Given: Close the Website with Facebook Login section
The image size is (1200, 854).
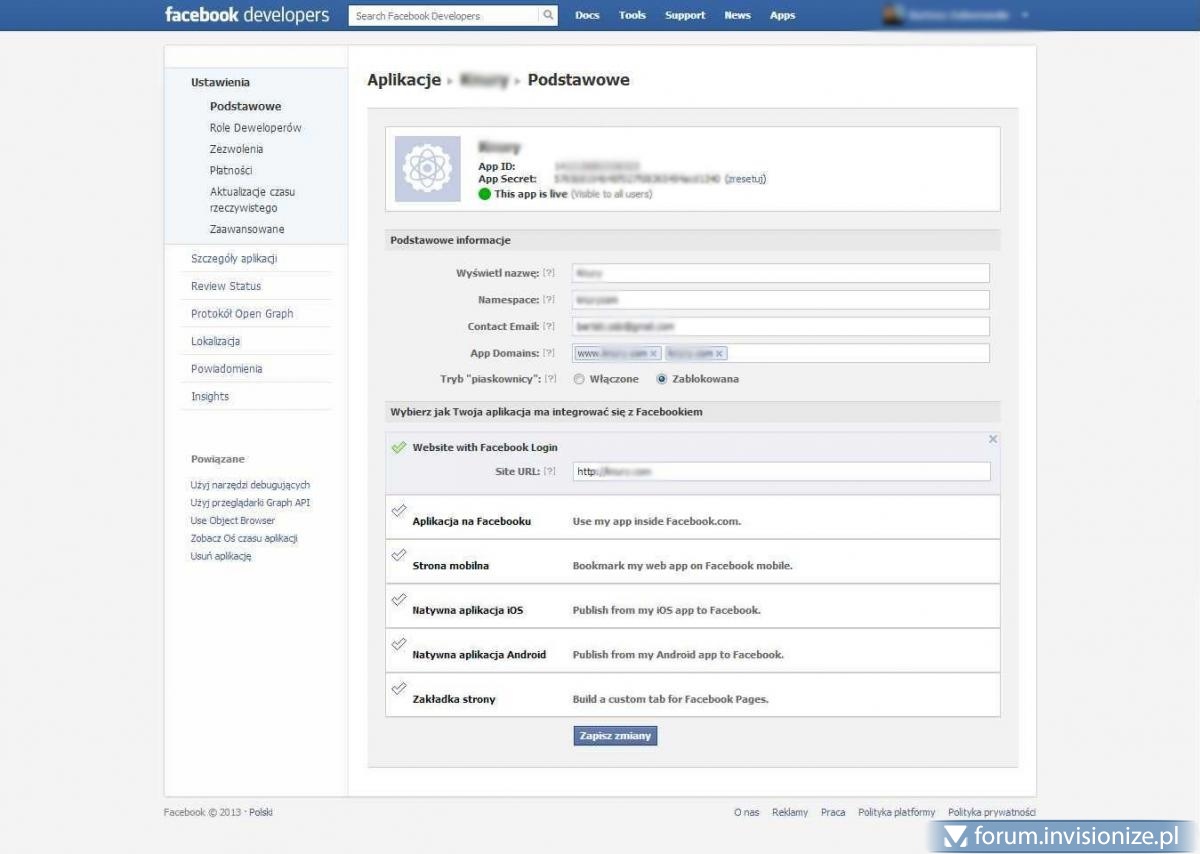Looking at the screenshot, I should coord(992,439).
